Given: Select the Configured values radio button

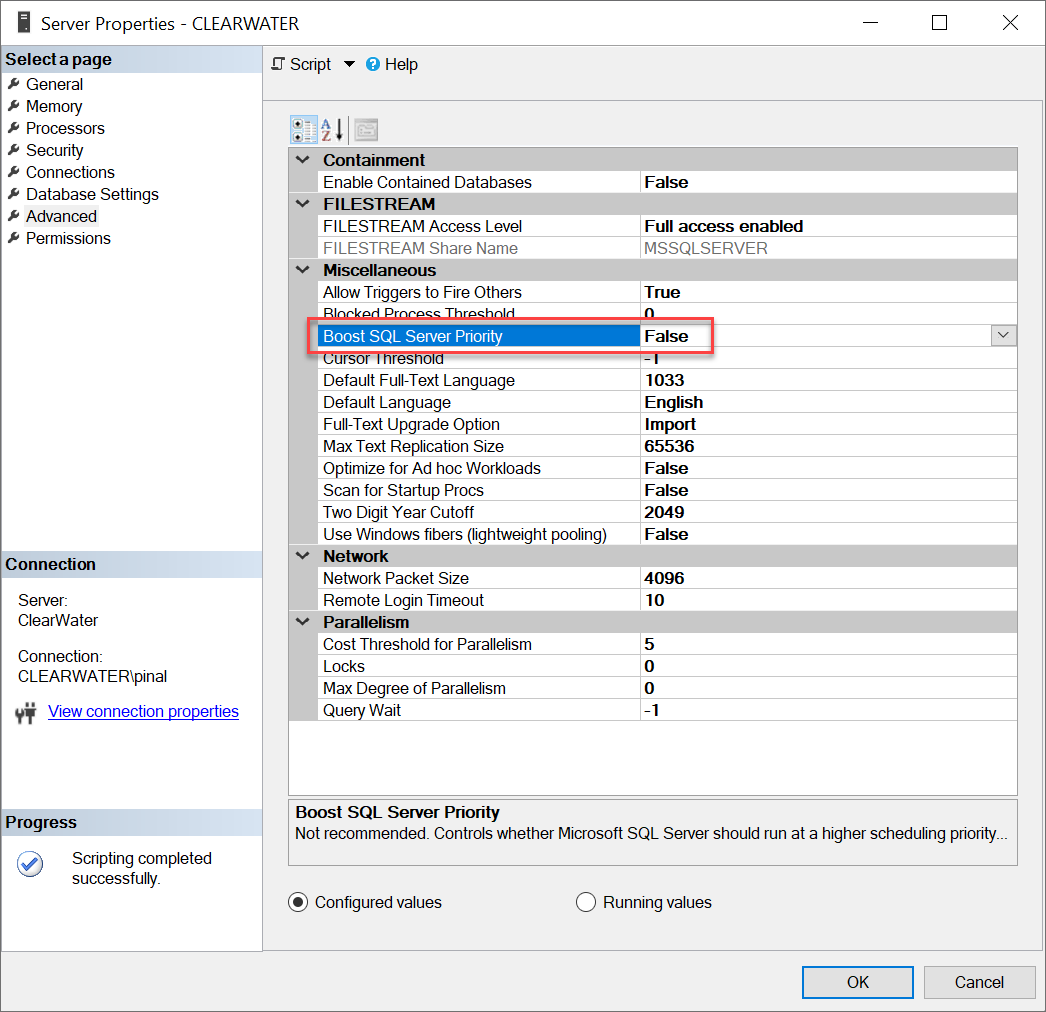Looking at the screenshot, I should [297, 902].
